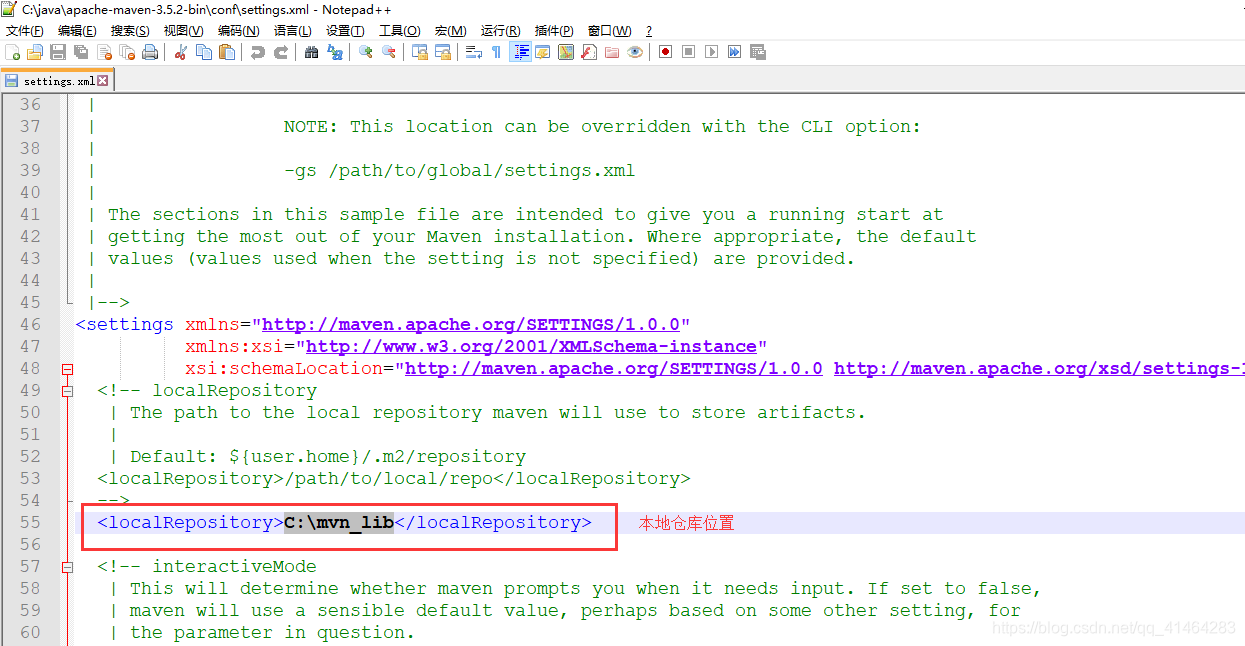Collapse the localRepository comment fold at line 49
This screenshot has height=646, width=1245.
68,391
